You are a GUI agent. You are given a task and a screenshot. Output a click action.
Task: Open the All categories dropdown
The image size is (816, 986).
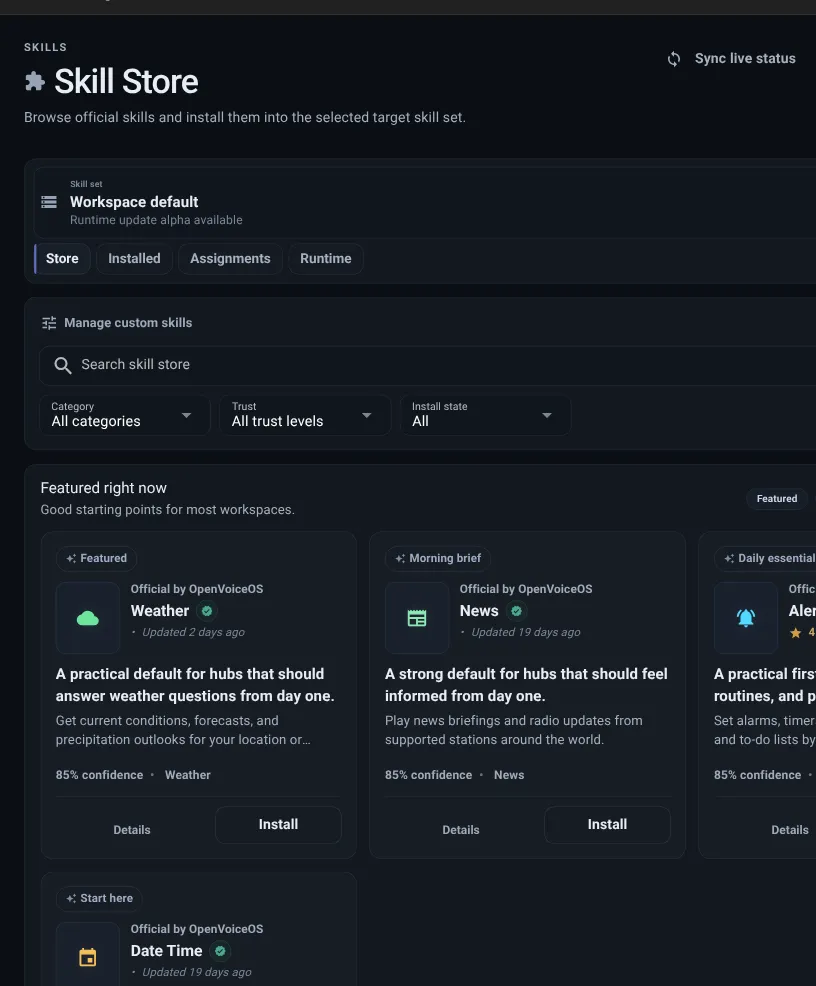click(x=124, y=414)
